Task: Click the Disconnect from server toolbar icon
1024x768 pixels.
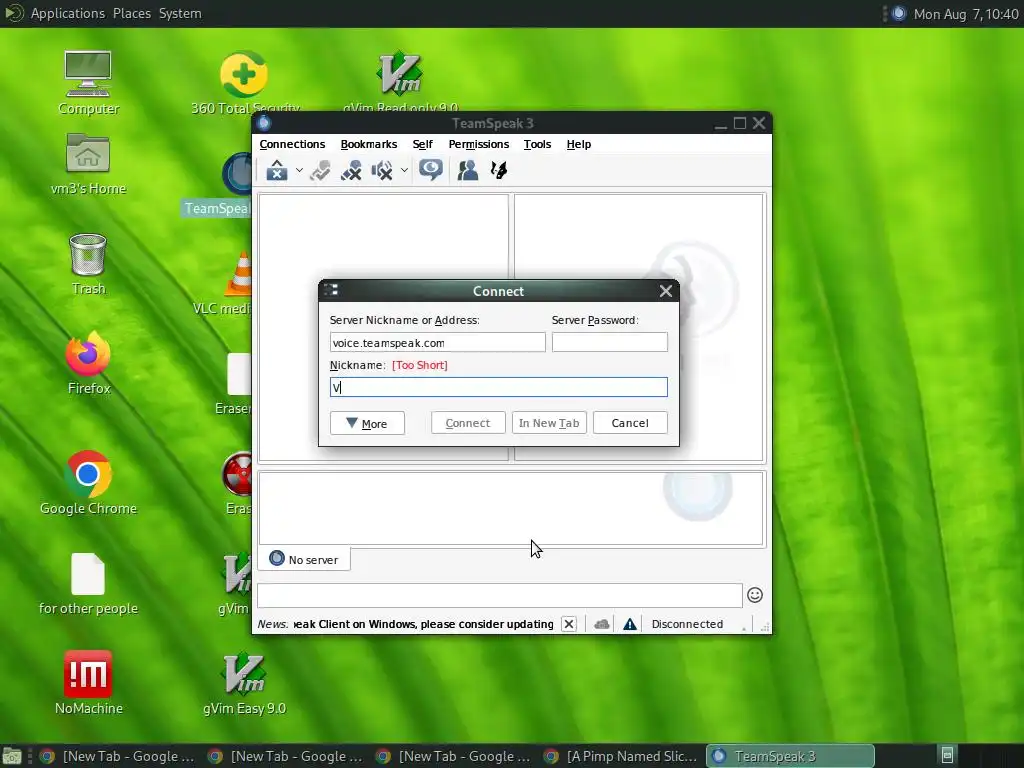Action: (x=320, y=170)
